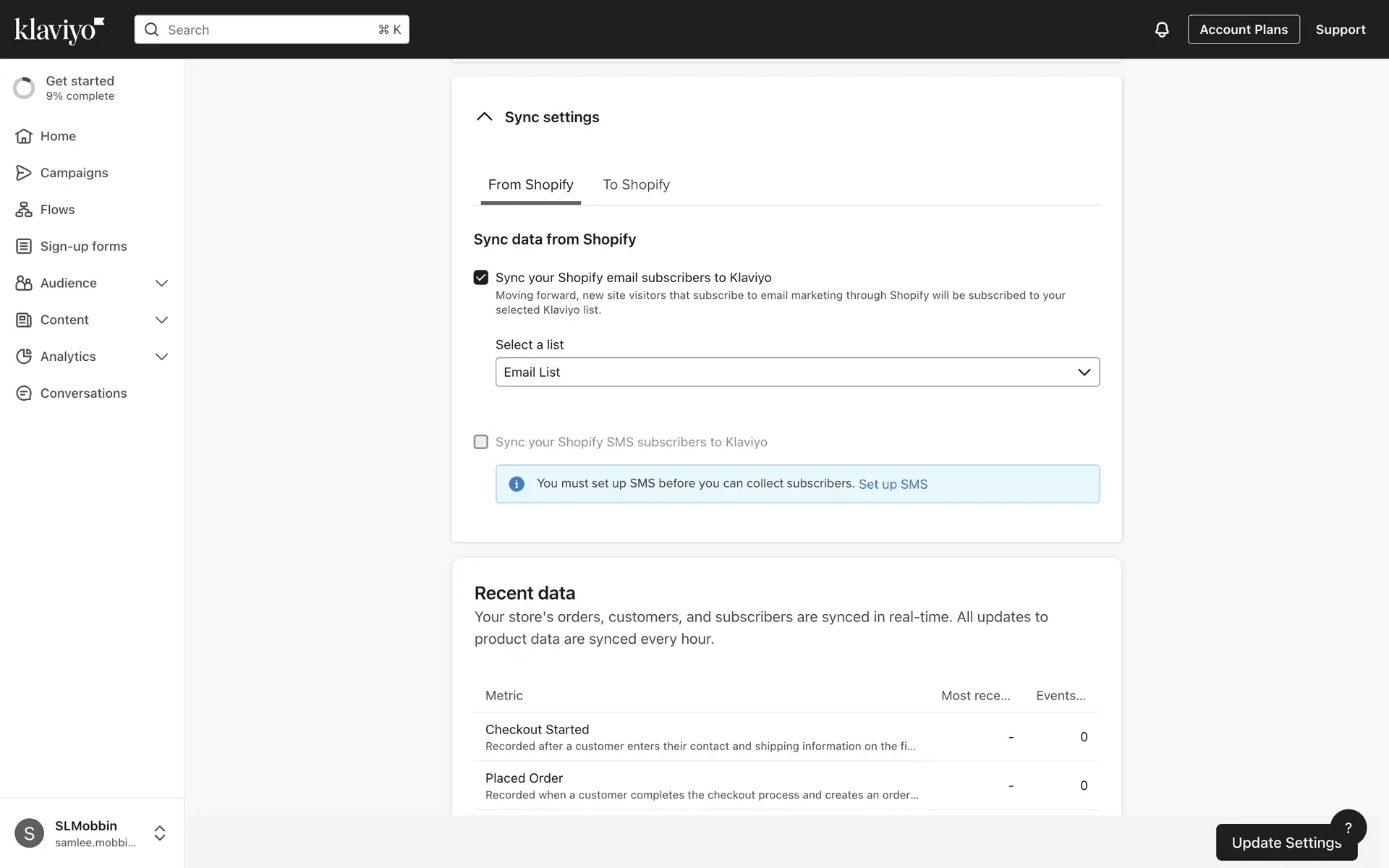Click the Search input field
Image resolution: width=1389 pixels, height=868 pixels.
point(271,30)
